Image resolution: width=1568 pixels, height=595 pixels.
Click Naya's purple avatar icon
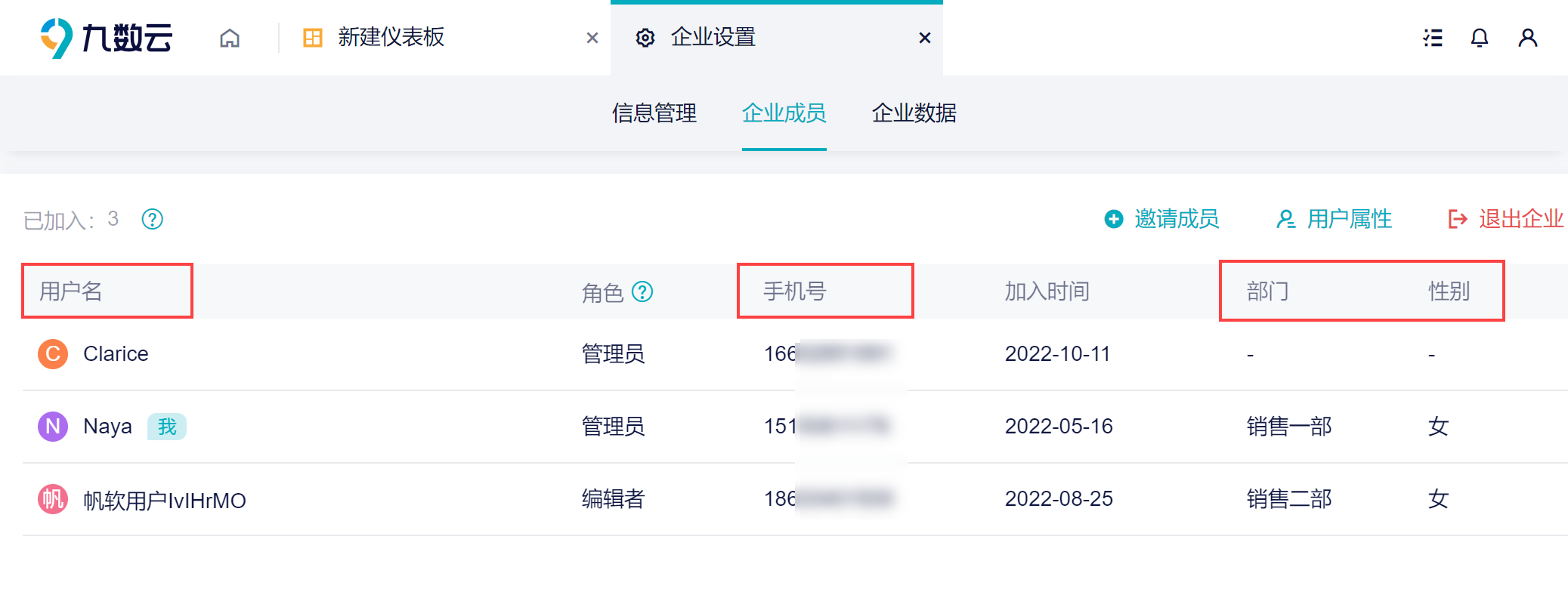53,427
